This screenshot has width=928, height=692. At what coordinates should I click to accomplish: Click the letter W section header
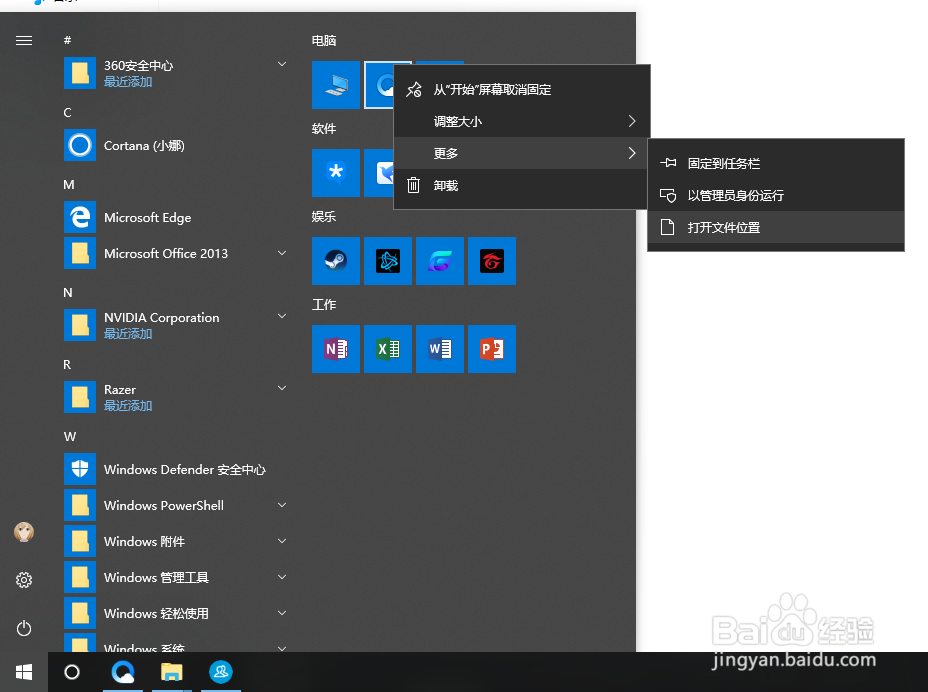70,437
